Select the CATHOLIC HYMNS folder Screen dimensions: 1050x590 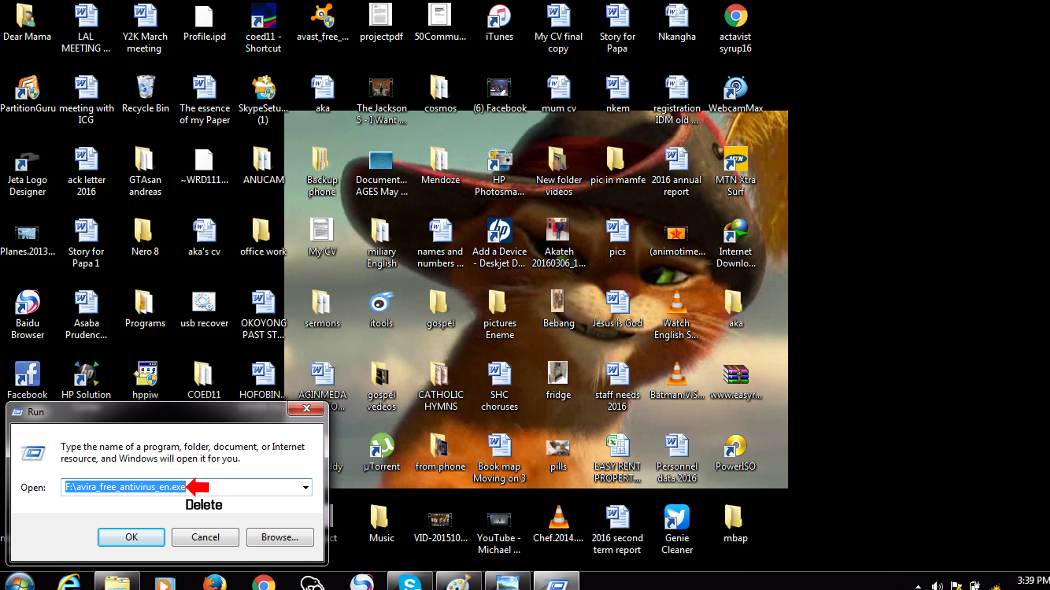point(440,386)
